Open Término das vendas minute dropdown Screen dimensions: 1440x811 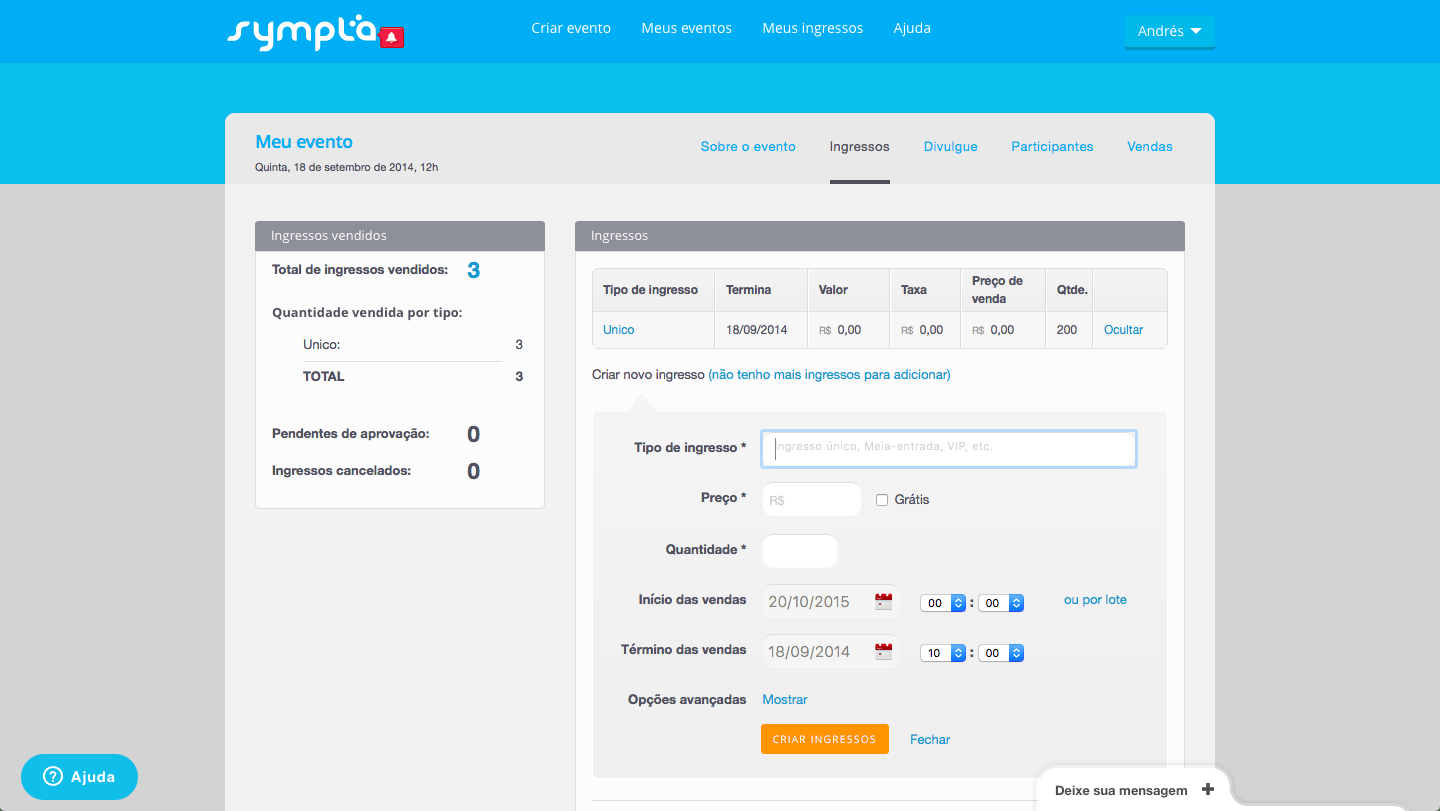click(x=1001, y=653)
